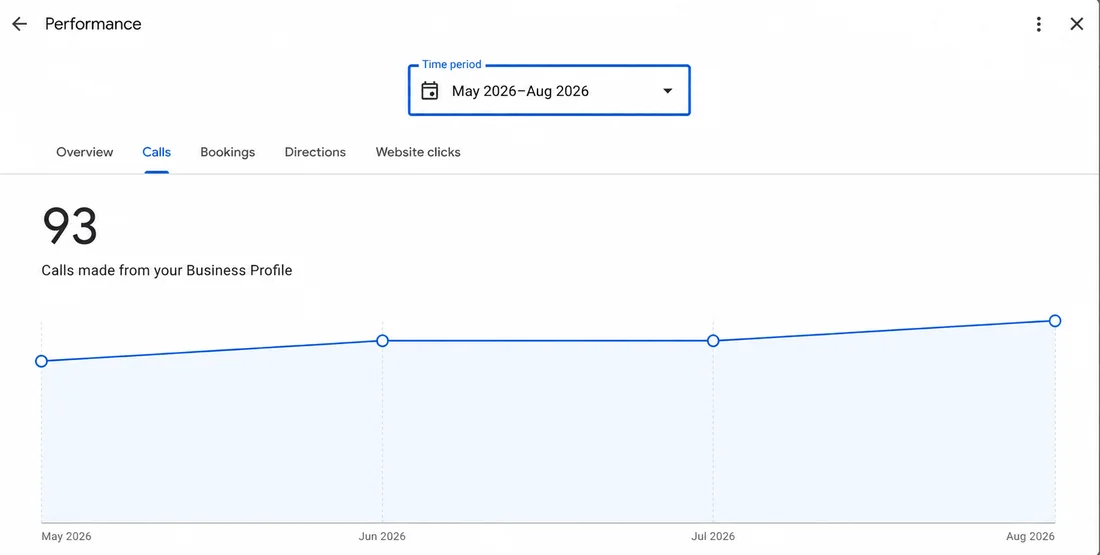Click the 'Jul 2026' axis label

click(x=713, y=537)
